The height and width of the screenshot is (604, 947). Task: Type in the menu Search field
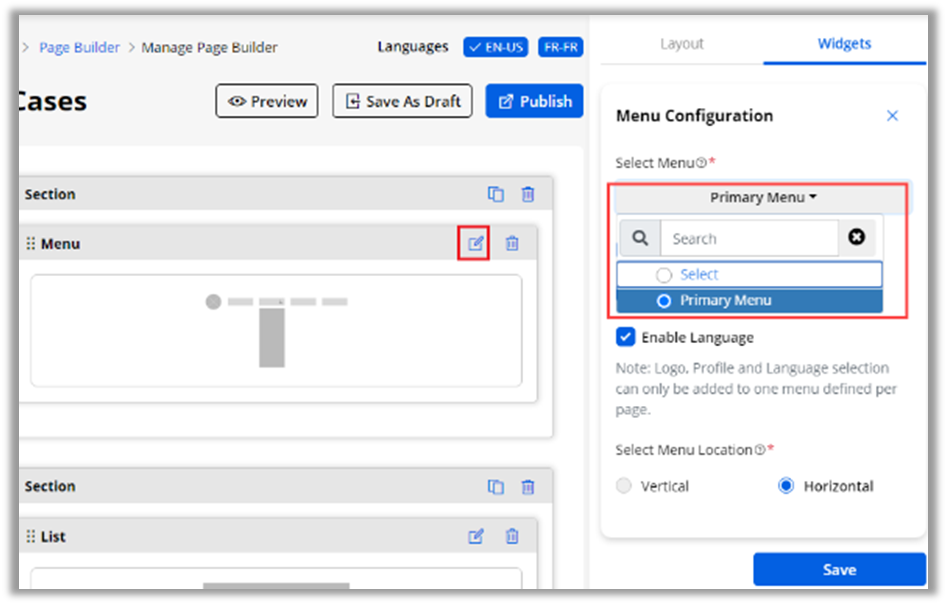coord(748,239)
